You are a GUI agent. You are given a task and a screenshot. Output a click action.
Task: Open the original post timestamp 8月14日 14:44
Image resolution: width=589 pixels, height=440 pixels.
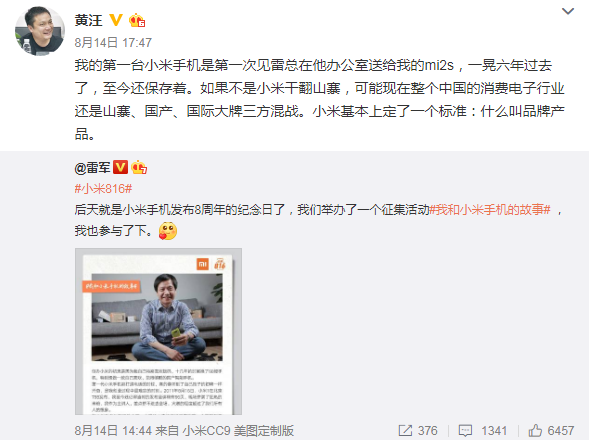pos(113,431)
